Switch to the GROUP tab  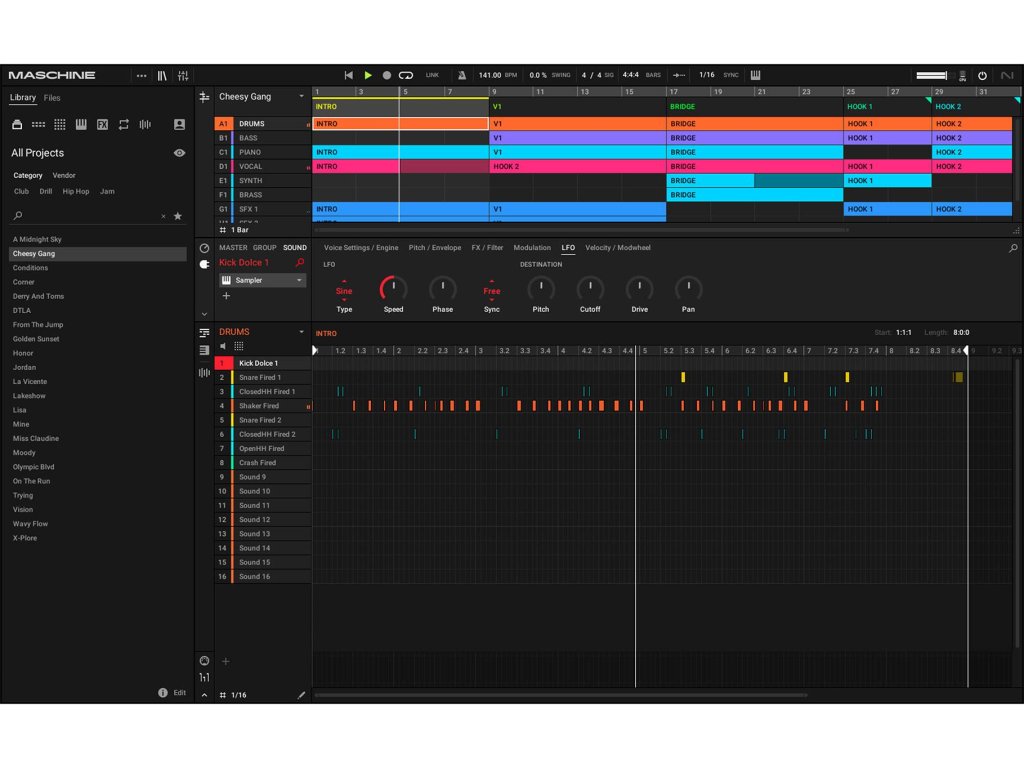coord(264,248)
